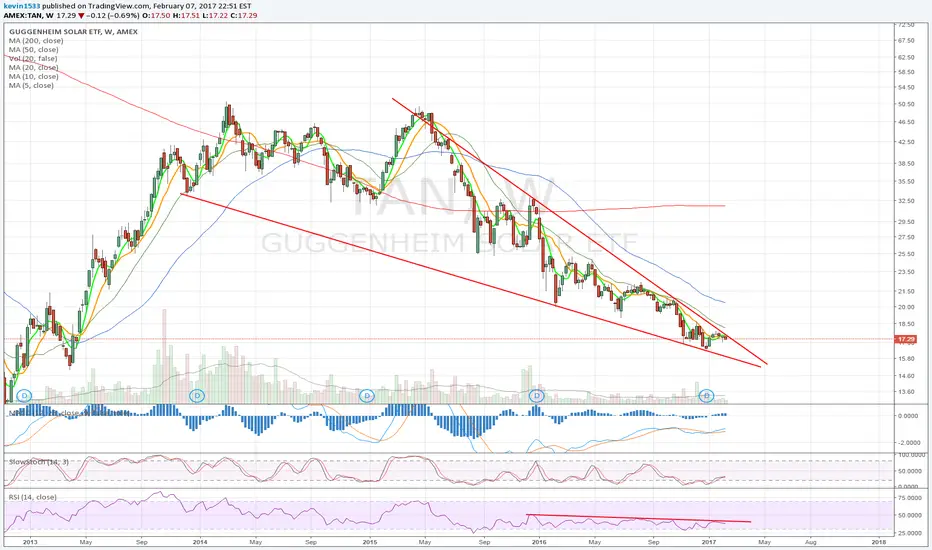Click the 20.00 price axis label
The width and height of the screenshot is (932, 550).
point(906,307)
